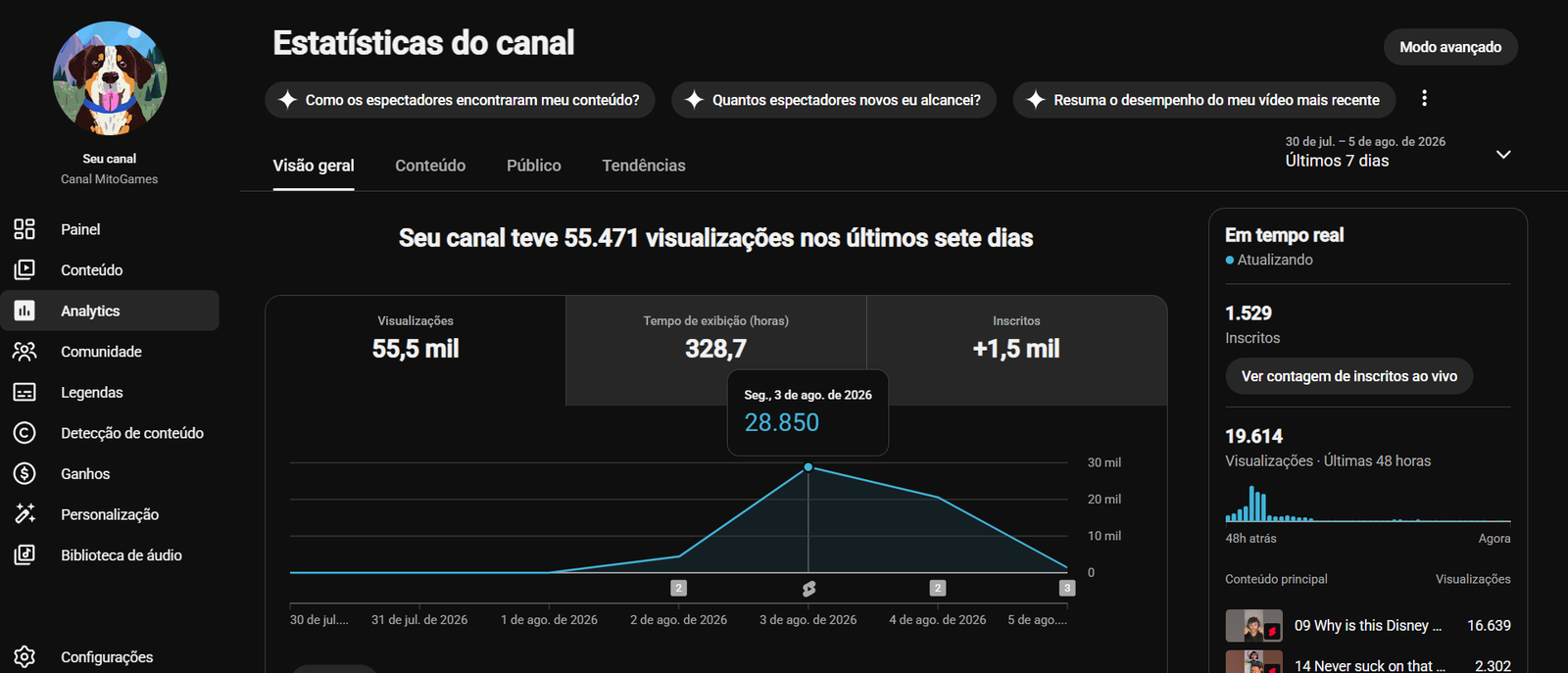Click the Legendas subtitles icon
Screen dimensions: 1568x673
tap(24, 392)
